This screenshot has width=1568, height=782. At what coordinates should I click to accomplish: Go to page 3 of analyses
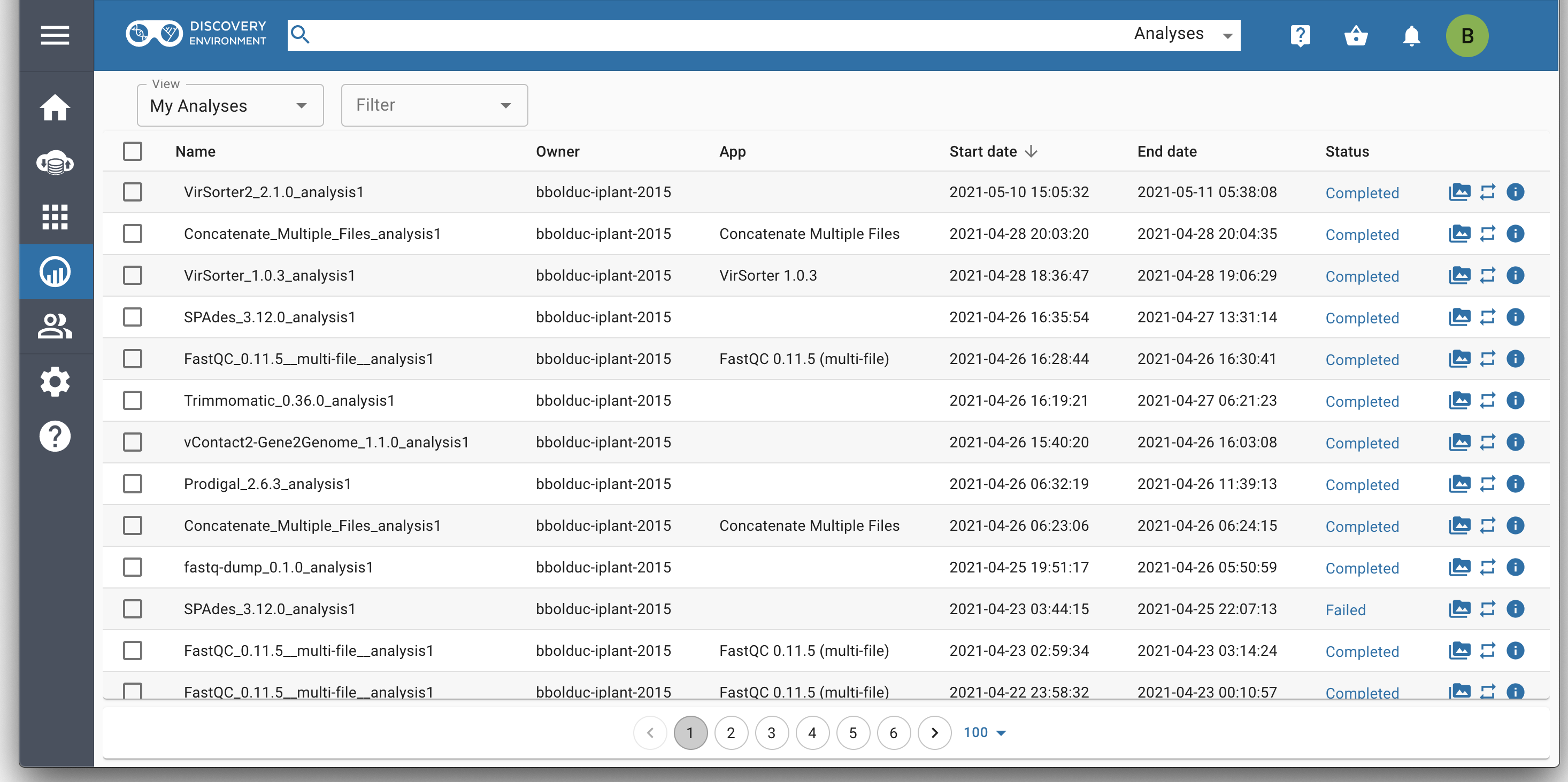771,733
